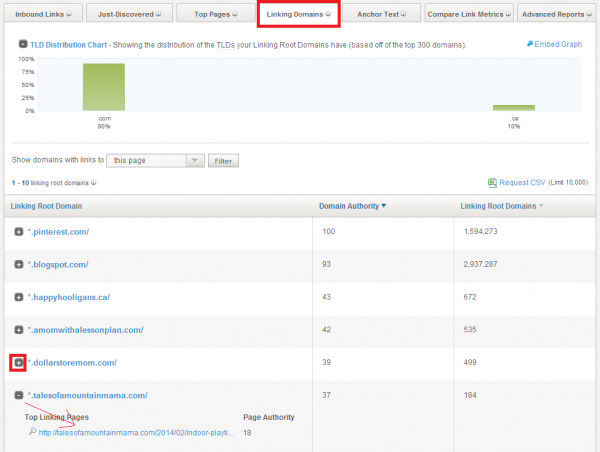The height and width of the screenshot is (452, 600).
Task: Click the Page Authority value 18
Action: coord(247,433)
